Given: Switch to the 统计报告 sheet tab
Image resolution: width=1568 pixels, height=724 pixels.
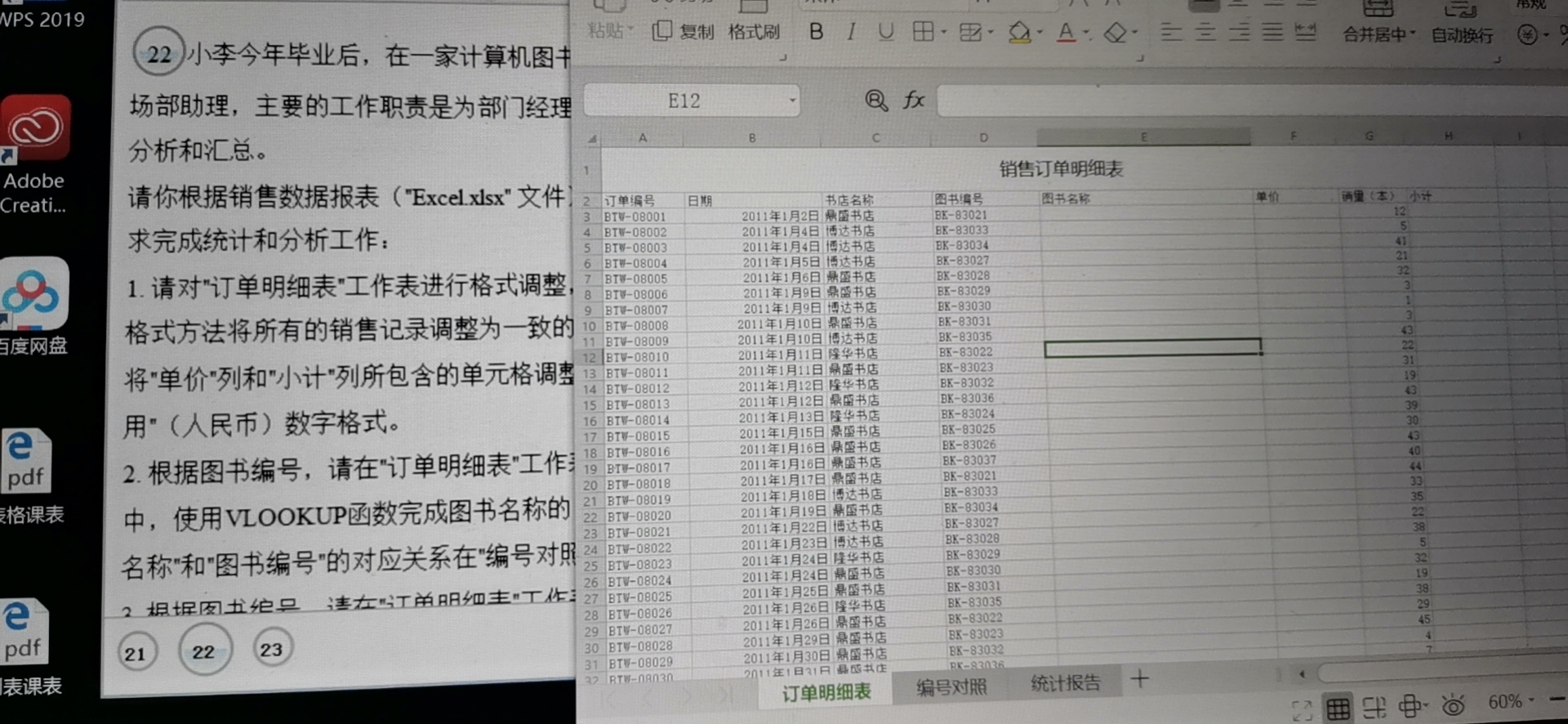Looking at the screenshot, I should click(x=1065, y=683).
